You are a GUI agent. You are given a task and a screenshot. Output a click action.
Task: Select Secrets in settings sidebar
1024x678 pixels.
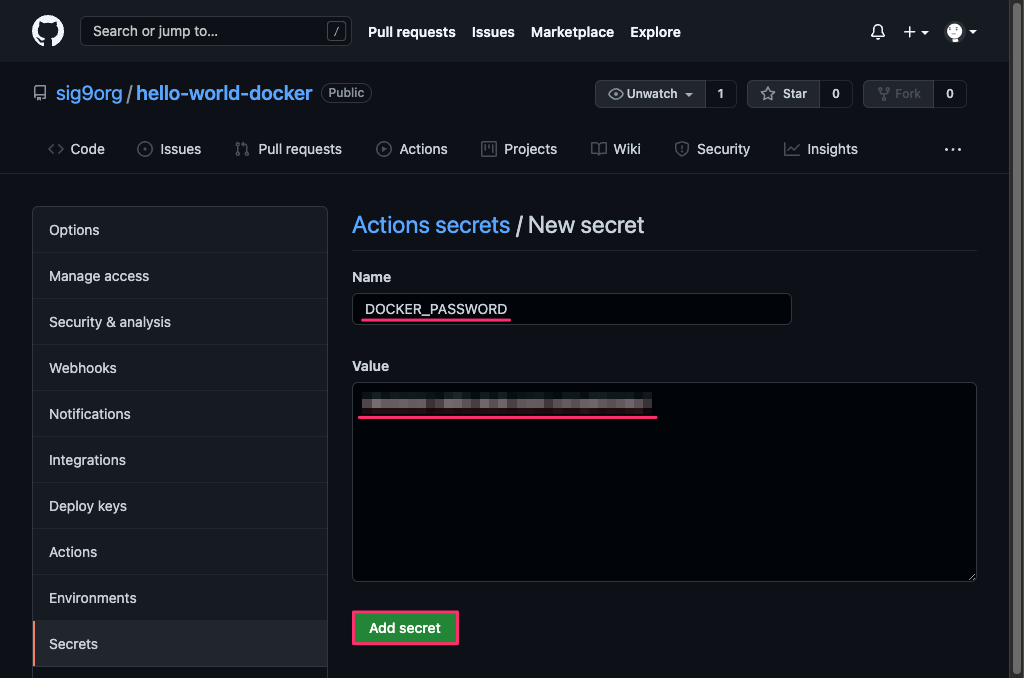[x=180, y=644]
